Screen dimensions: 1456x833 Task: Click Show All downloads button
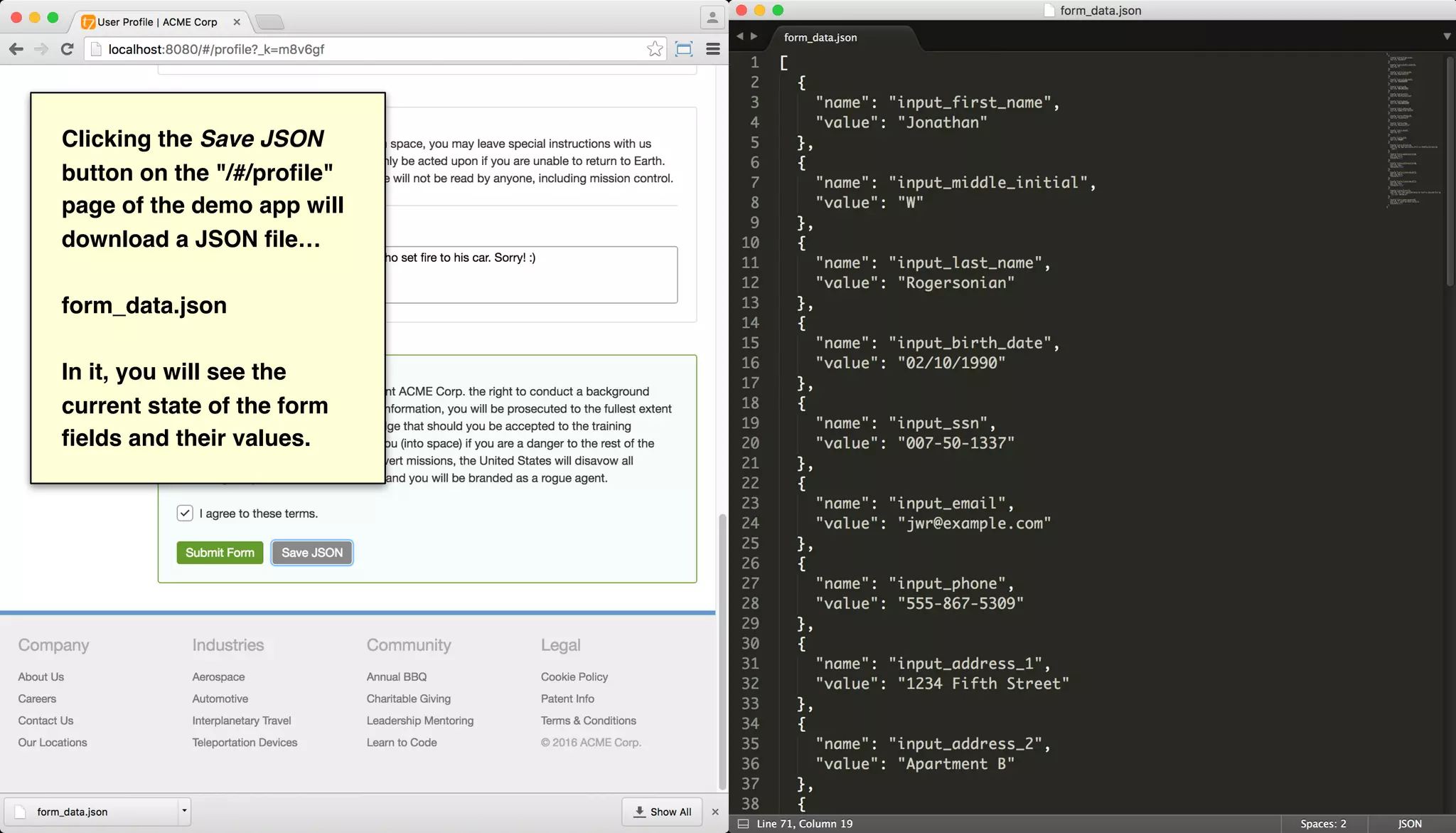pyautogui.click(x=663, y=812)
